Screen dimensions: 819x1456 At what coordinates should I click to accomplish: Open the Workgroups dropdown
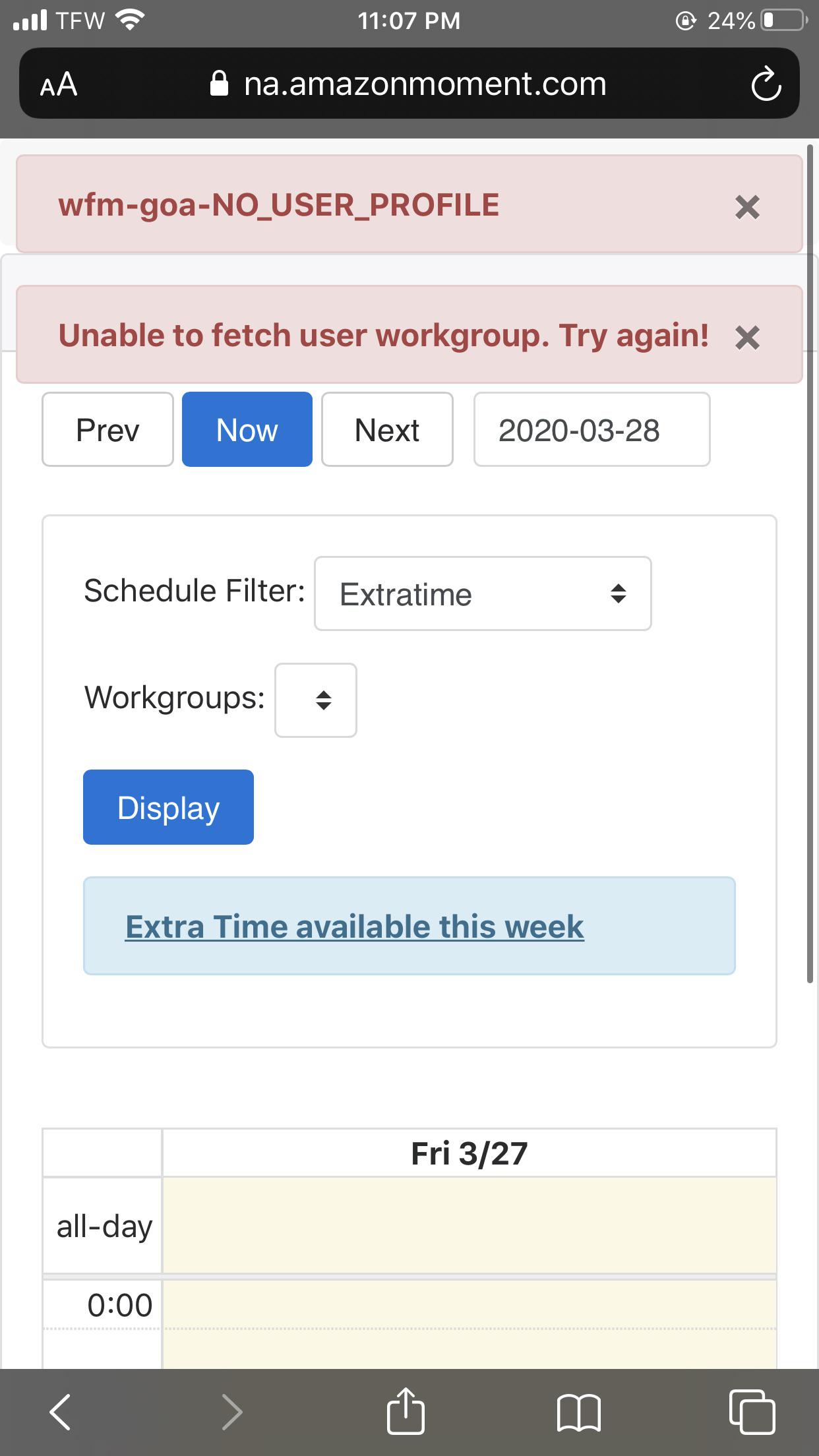tap(315, 700)
